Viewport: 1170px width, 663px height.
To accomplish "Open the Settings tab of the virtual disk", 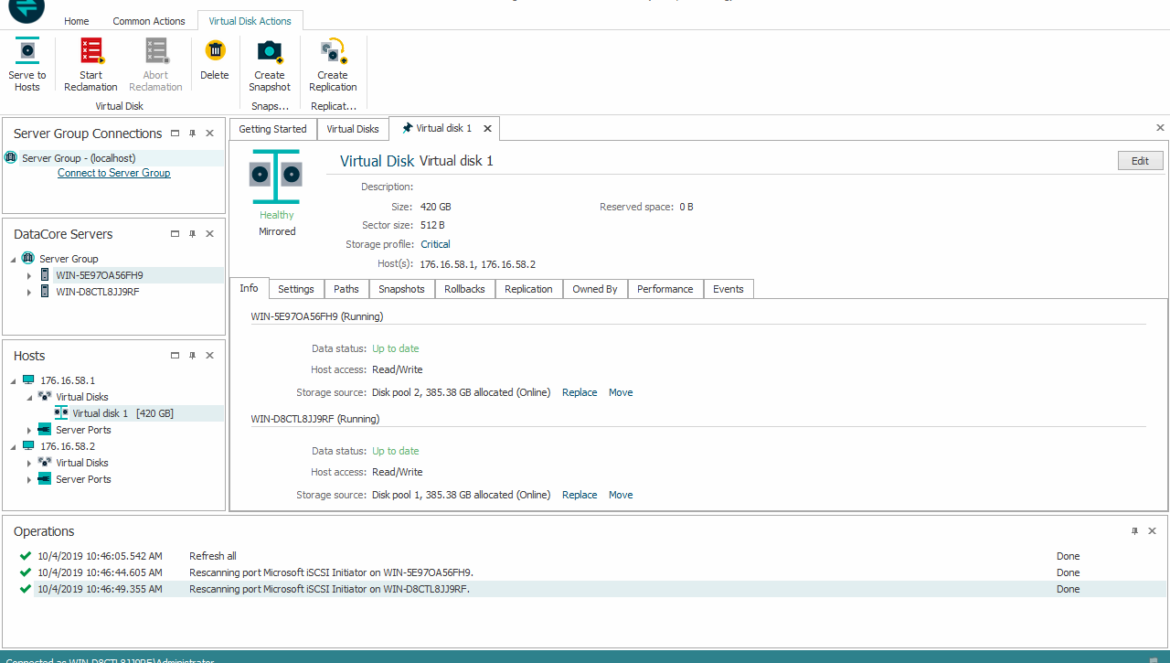I will click(296, 289).
